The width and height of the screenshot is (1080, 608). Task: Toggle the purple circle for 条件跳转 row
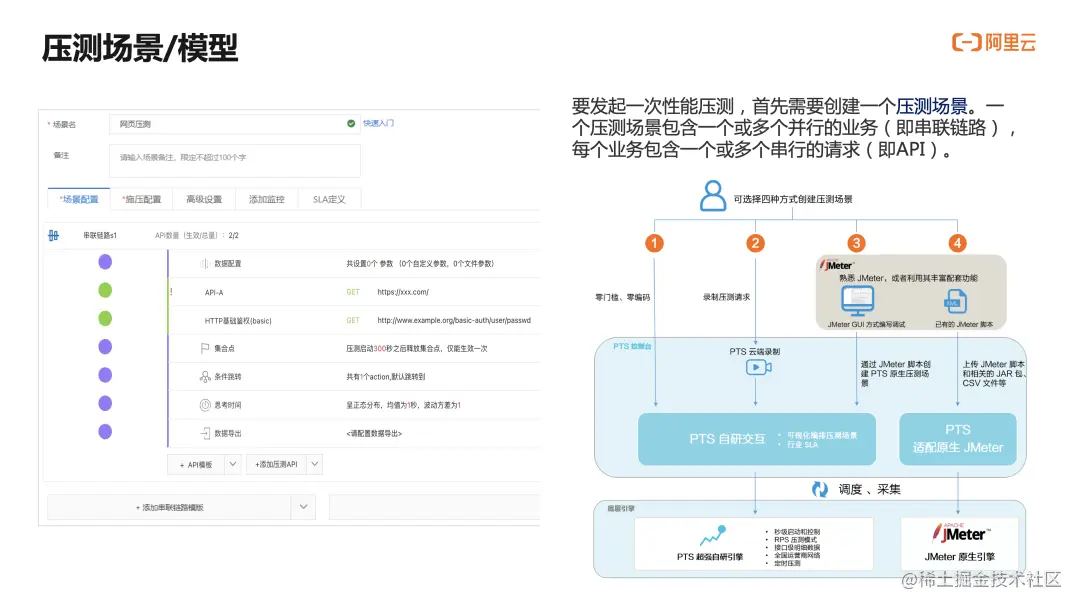tap(105, 375)
